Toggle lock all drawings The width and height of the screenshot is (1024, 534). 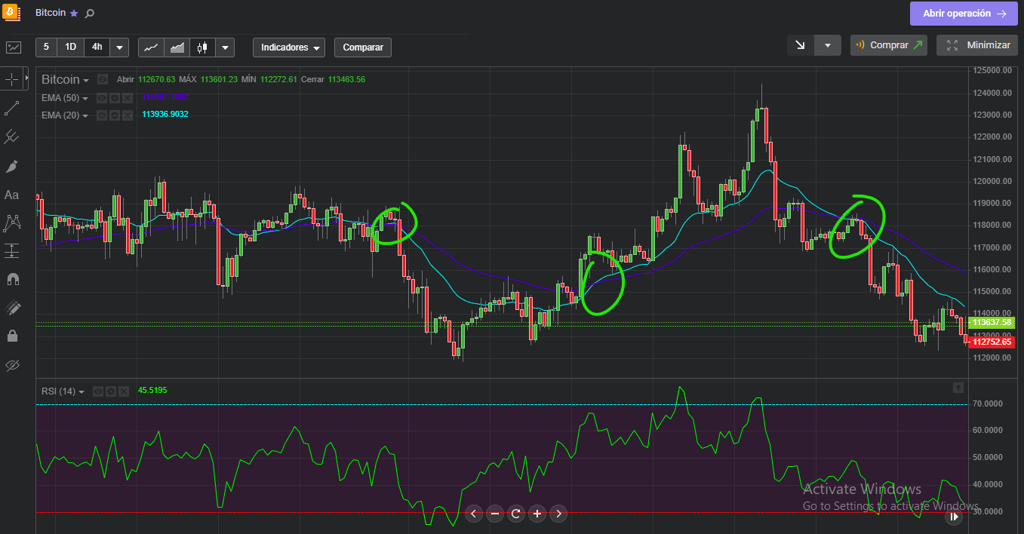12,336
